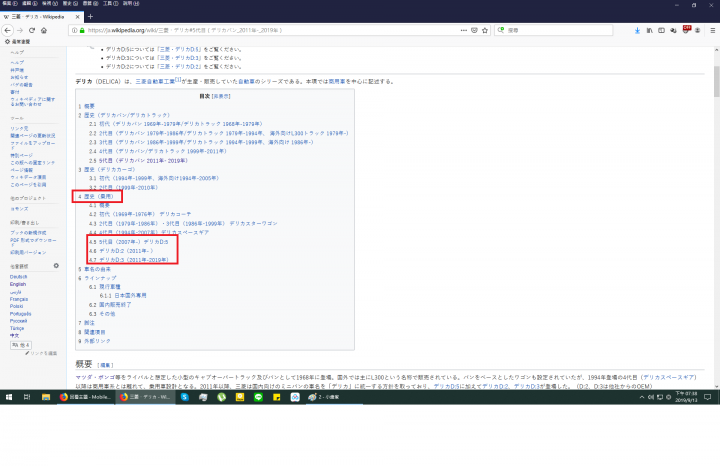This screenshot has height=466, width=720.
Task: Save page to Pocket
Action: click(474, 30)
